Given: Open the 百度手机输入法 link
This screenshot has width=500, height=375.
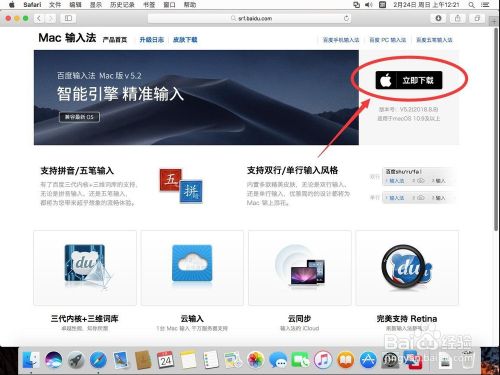Looking at the screenshot, I should coord(341,40).
